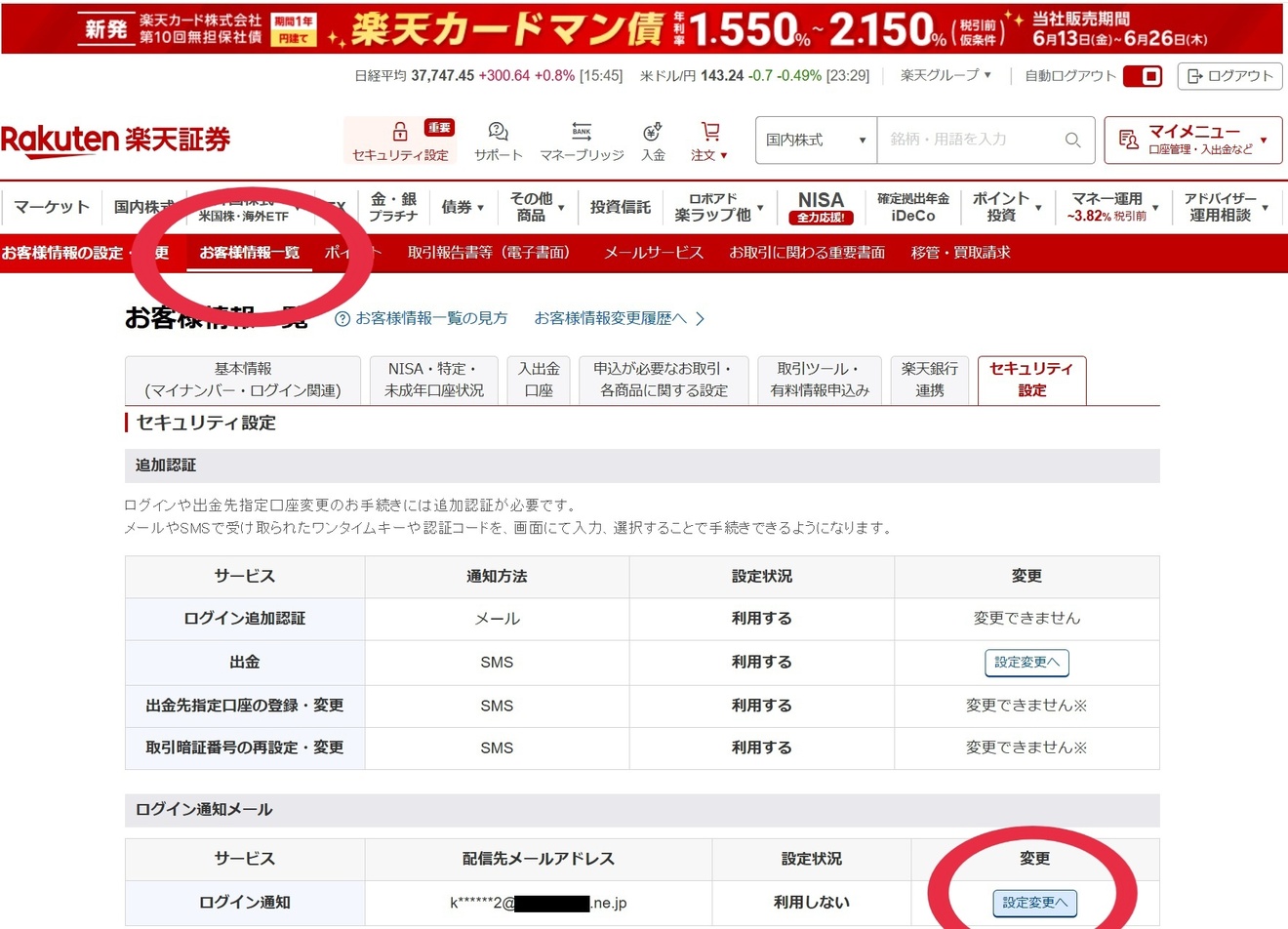Expand the アドバイザー運用相談 menu
Screen dimensions: 1288x929
point(1226,207)
